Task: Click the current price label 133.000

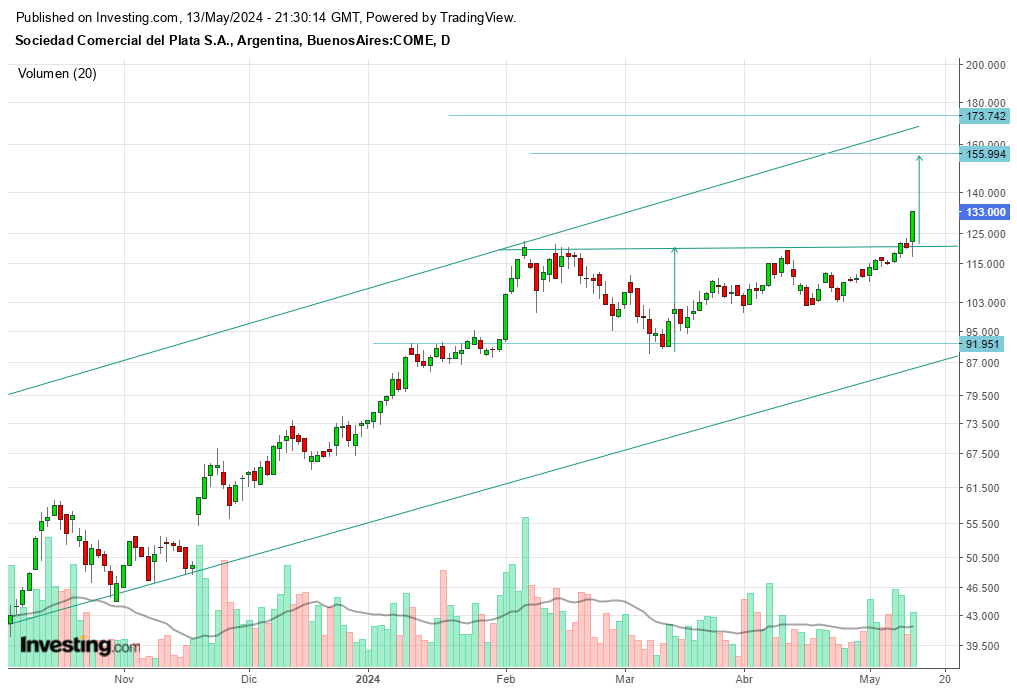Action: 985,212
